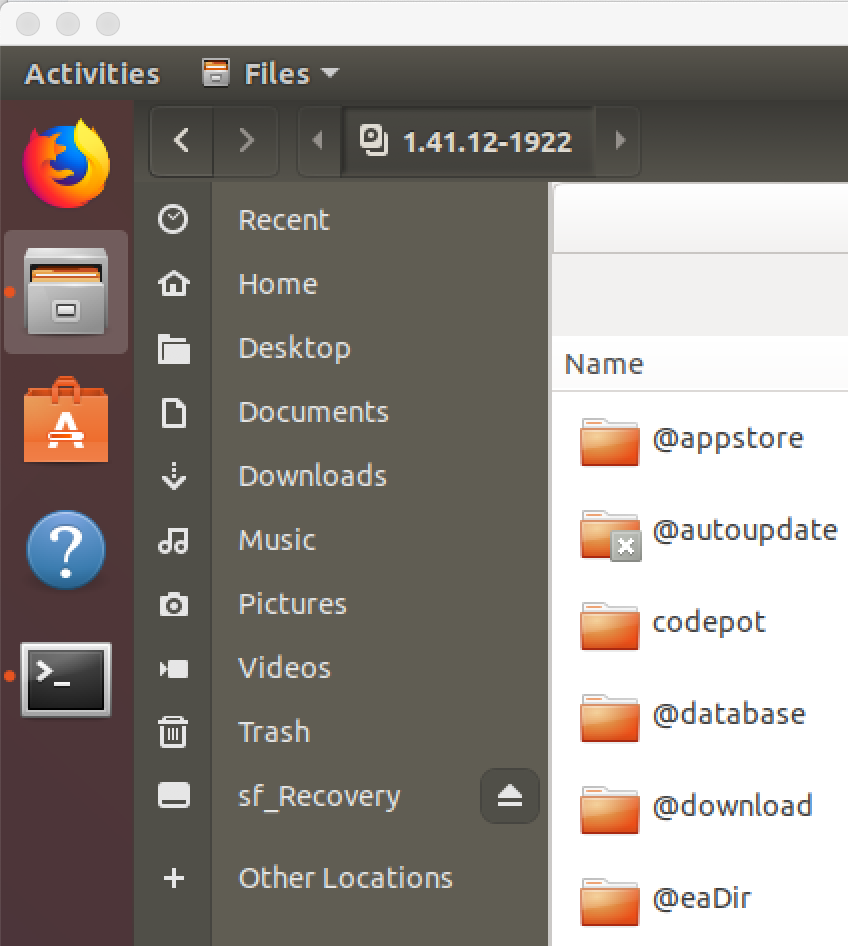This screenshot has width=848, height=946.
Task: Open Terminal from the dock
Action: pos(66,679)
